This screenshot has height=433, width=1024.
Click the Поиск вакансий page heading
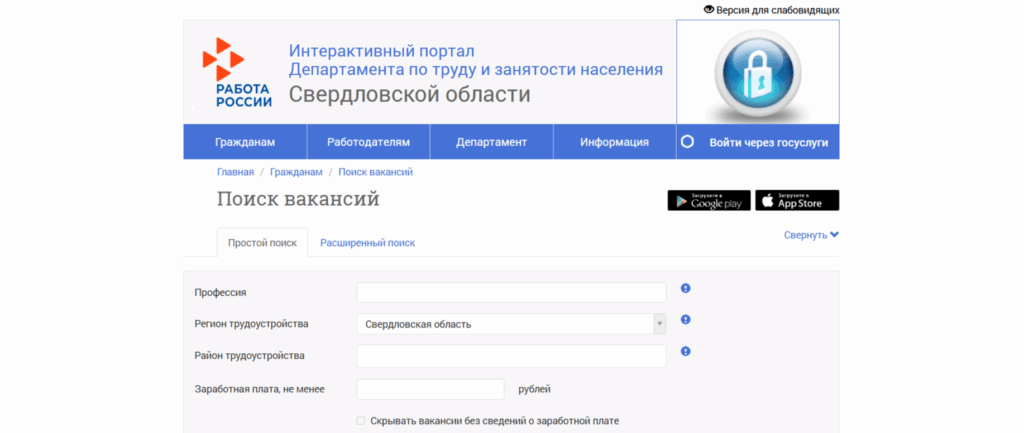(298, 199)
